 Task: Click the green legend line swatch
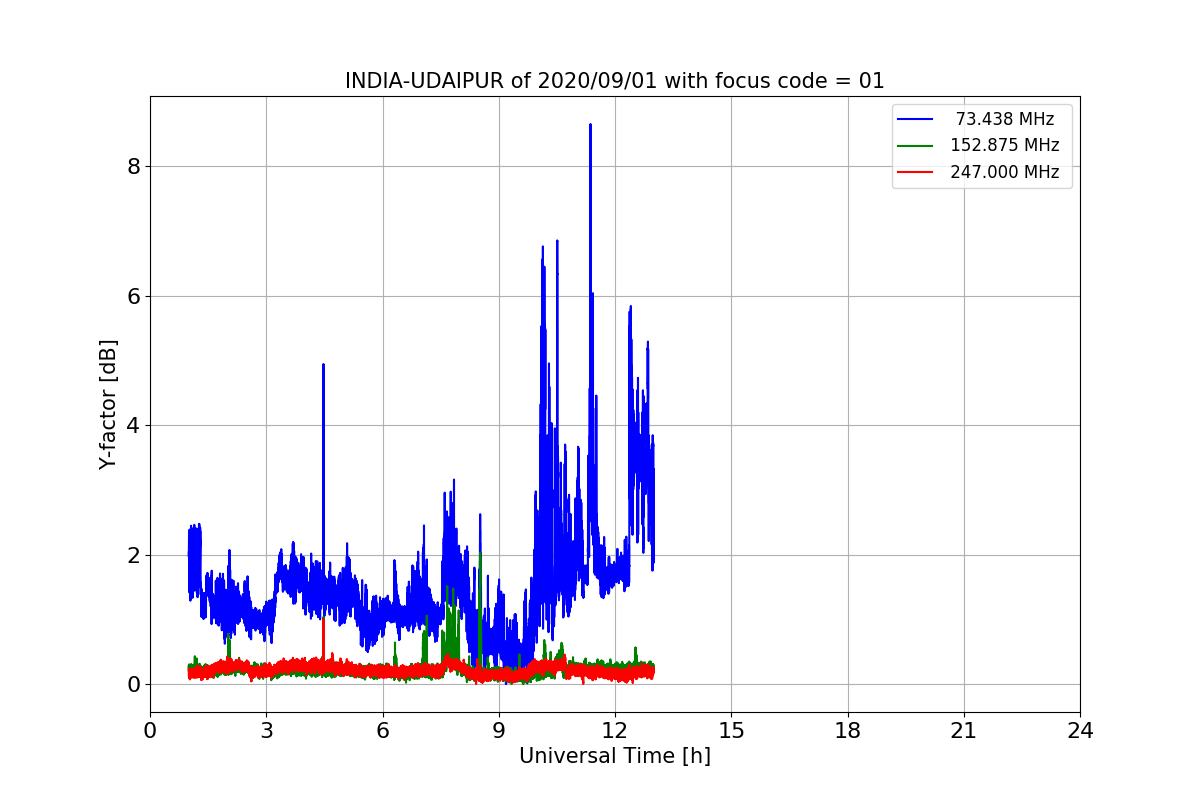916,146
